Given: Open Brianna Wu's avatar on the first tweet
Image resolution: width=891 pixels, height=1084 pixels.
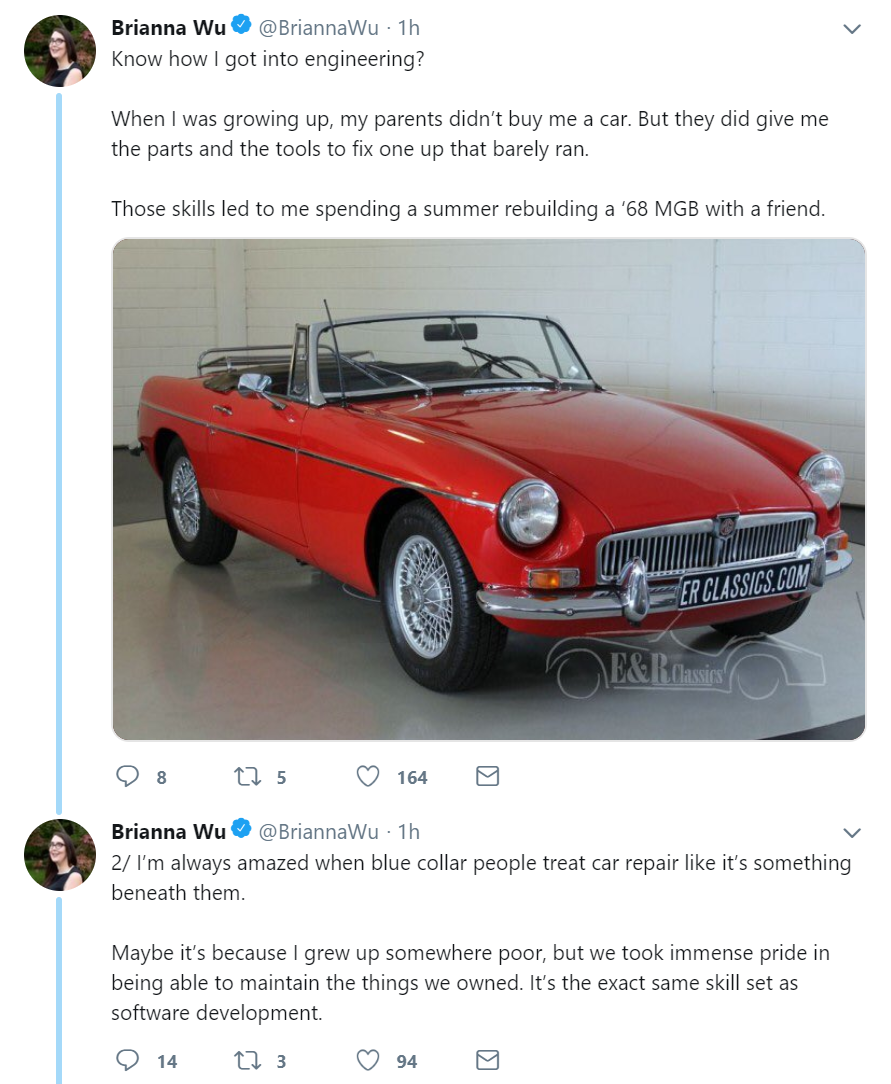Looking at the screenshot, I should [x=59, y=50].
